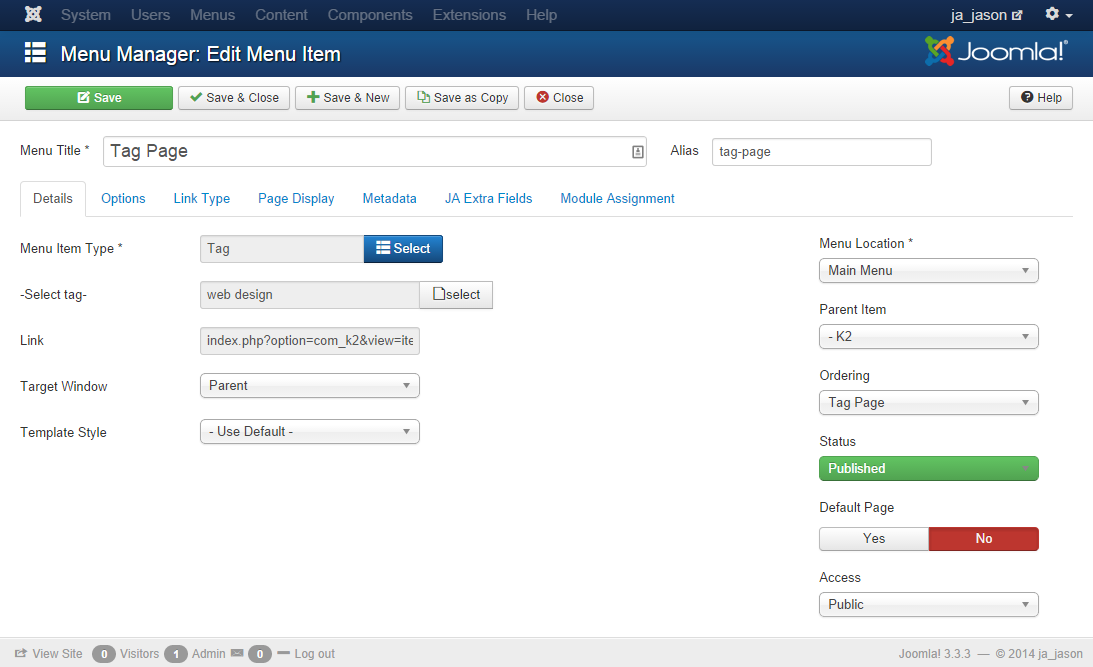Click the icon inside the Menu Title field
Image resolution: width=1093 pixels, height=667 pixels.
637,152
